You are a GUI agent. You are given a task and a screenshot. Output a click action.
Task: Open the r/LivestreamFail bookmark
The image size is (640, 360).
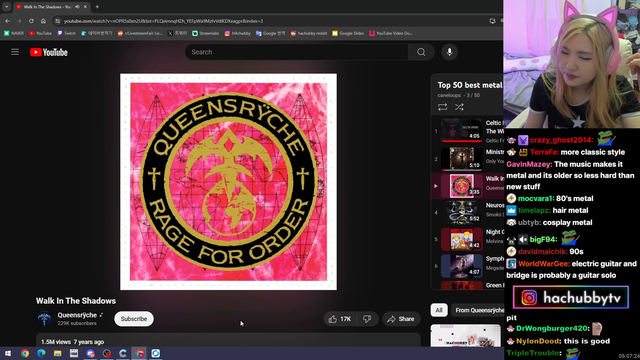(140, 33)
